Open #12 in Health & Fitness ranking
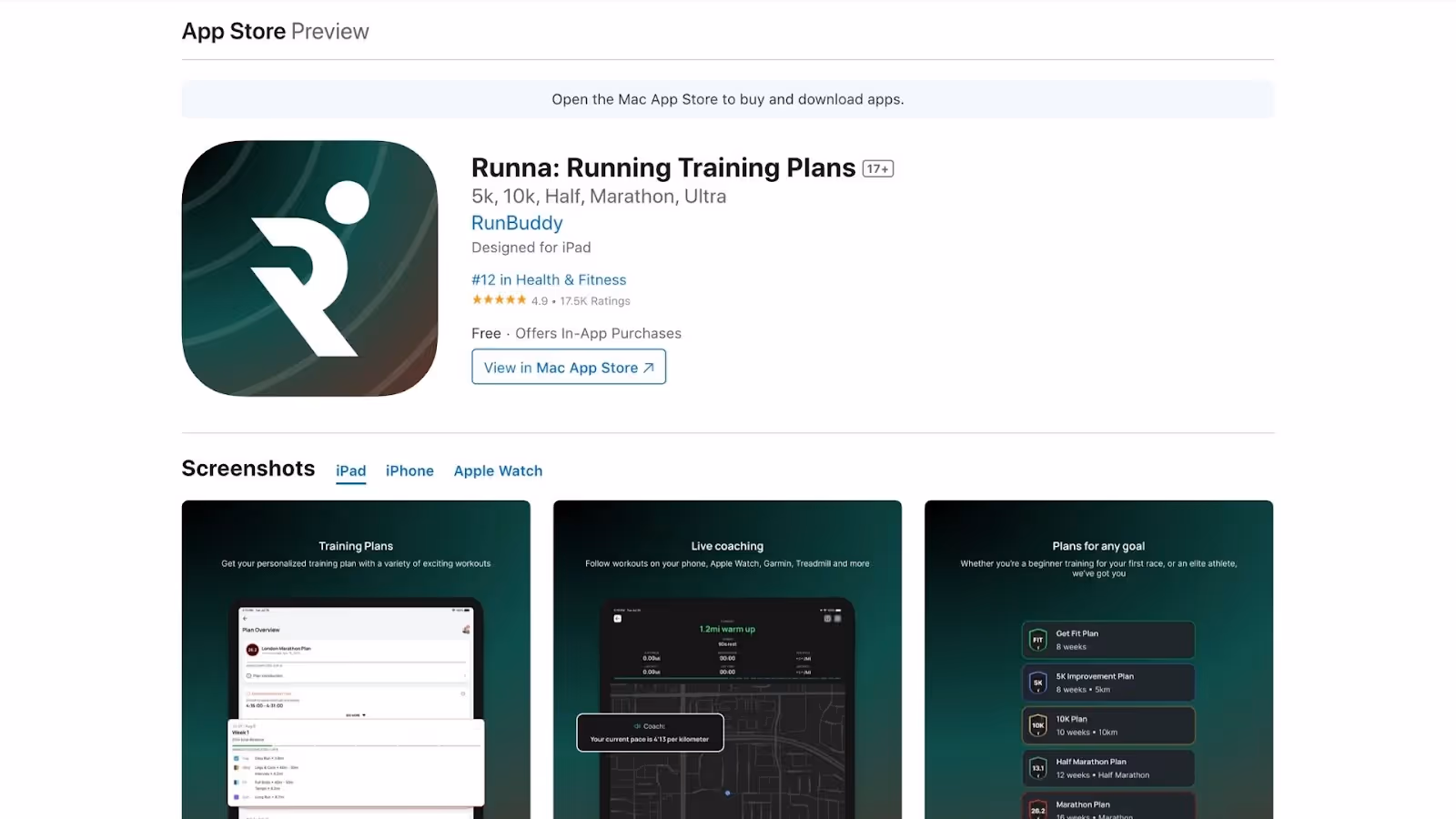1456x819 pixels. [x=549, y=280]
